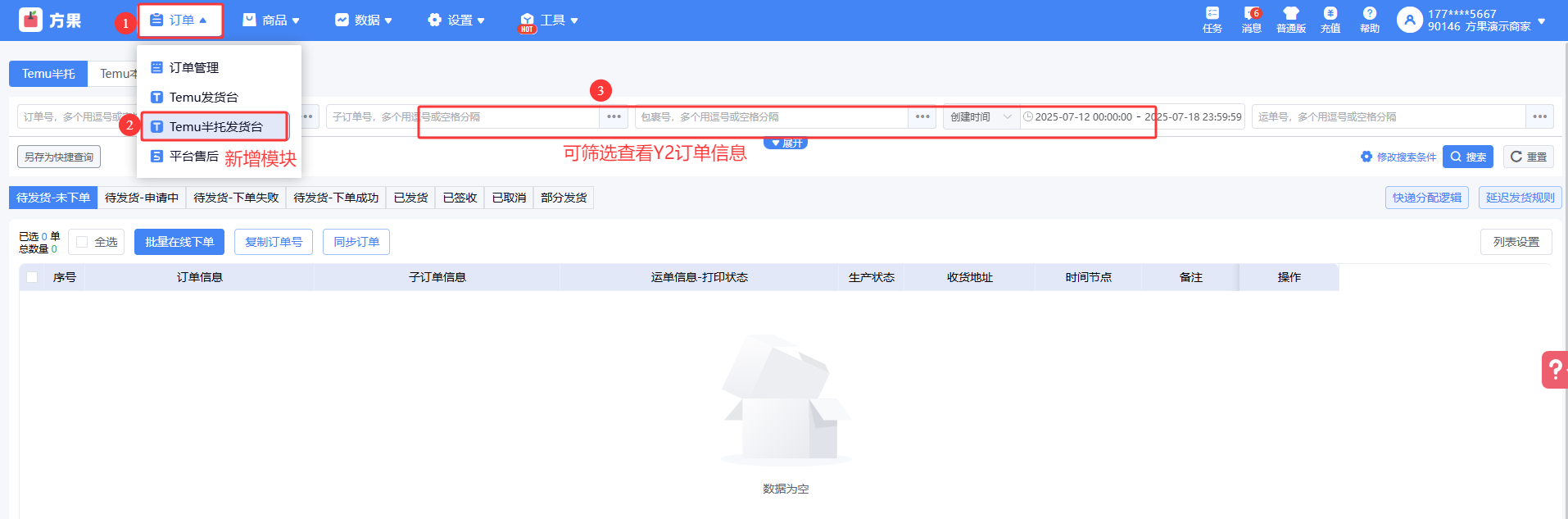This screenshot has height=519, width=1568.
Task: Click the 批量在线下单 button
Action: tap(179, 242)
